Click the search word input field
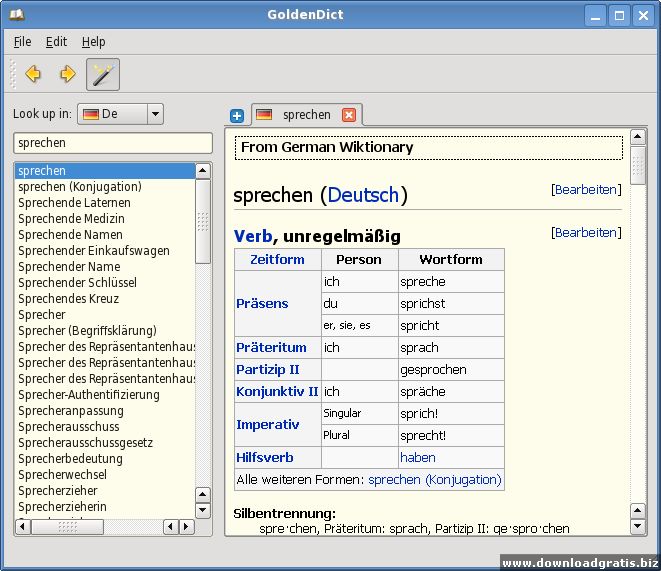The image size is (661, 571). pos(113,143)
